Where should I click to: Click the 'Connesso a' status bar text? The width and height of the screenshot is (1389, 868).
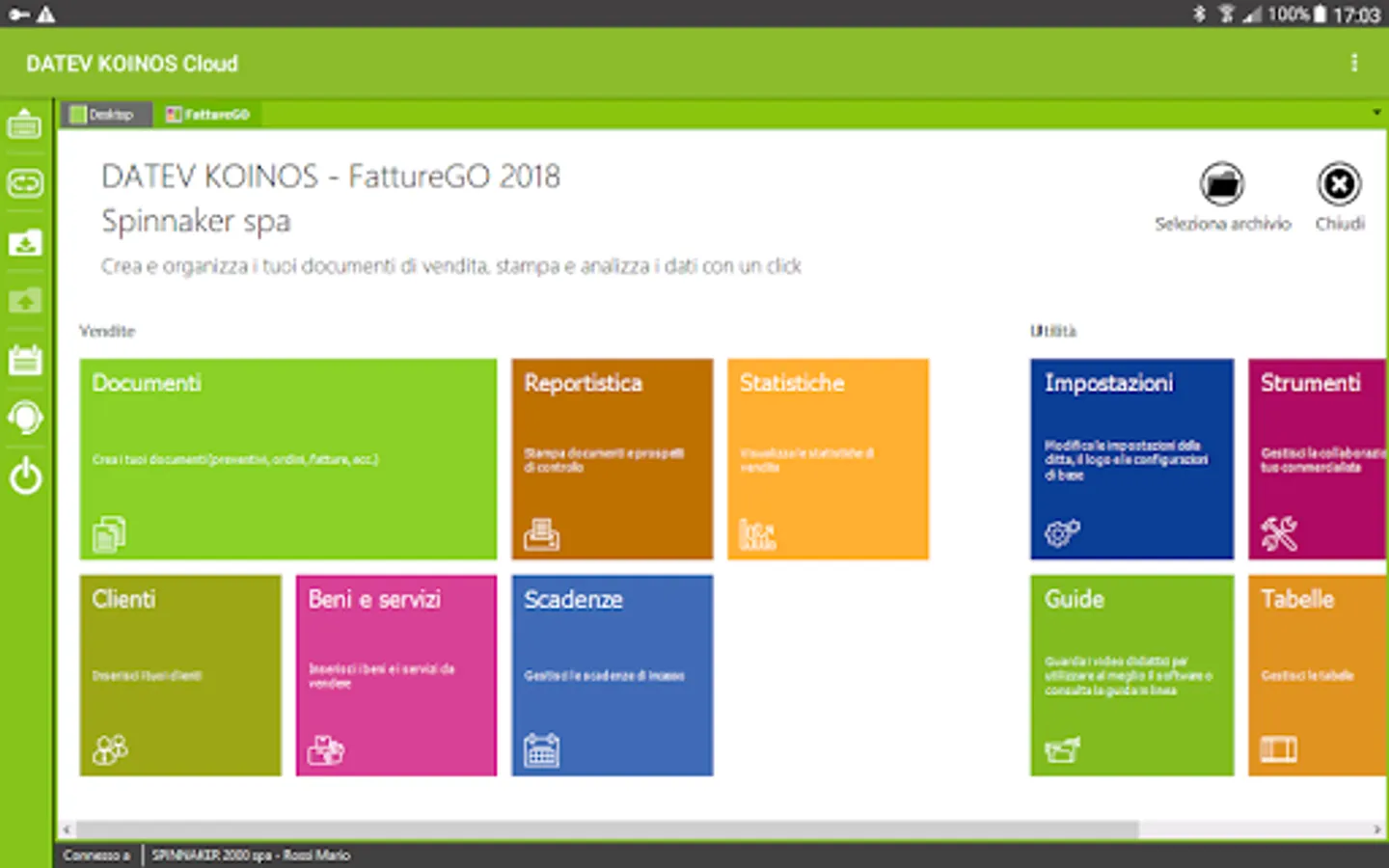click(96, 855)
